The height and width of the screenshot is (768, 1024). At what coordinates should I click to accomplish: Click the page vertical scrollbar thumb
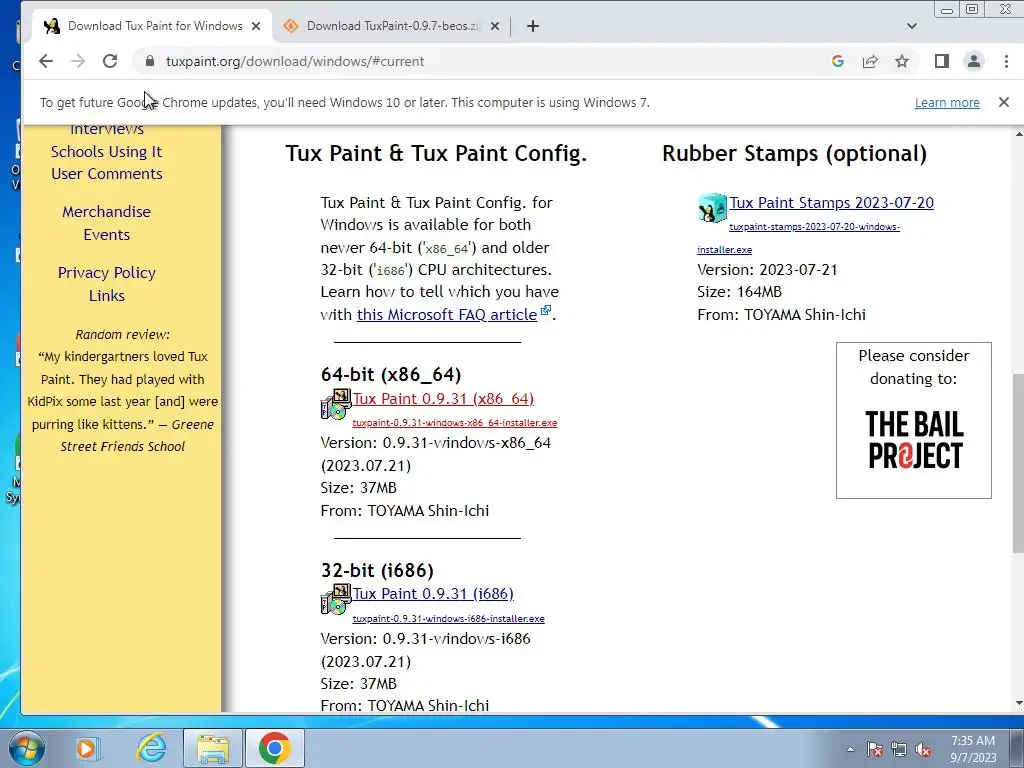click(1018, 464)
